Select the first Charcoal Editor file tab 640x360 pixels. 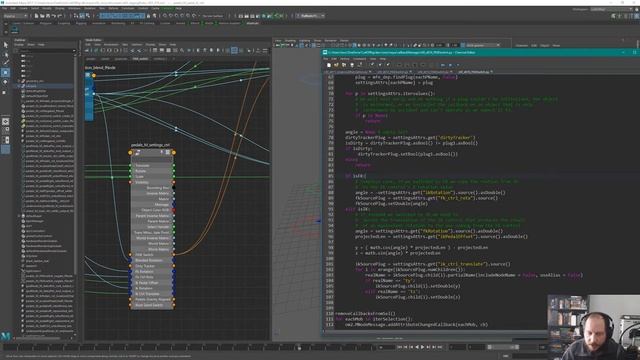347,72
